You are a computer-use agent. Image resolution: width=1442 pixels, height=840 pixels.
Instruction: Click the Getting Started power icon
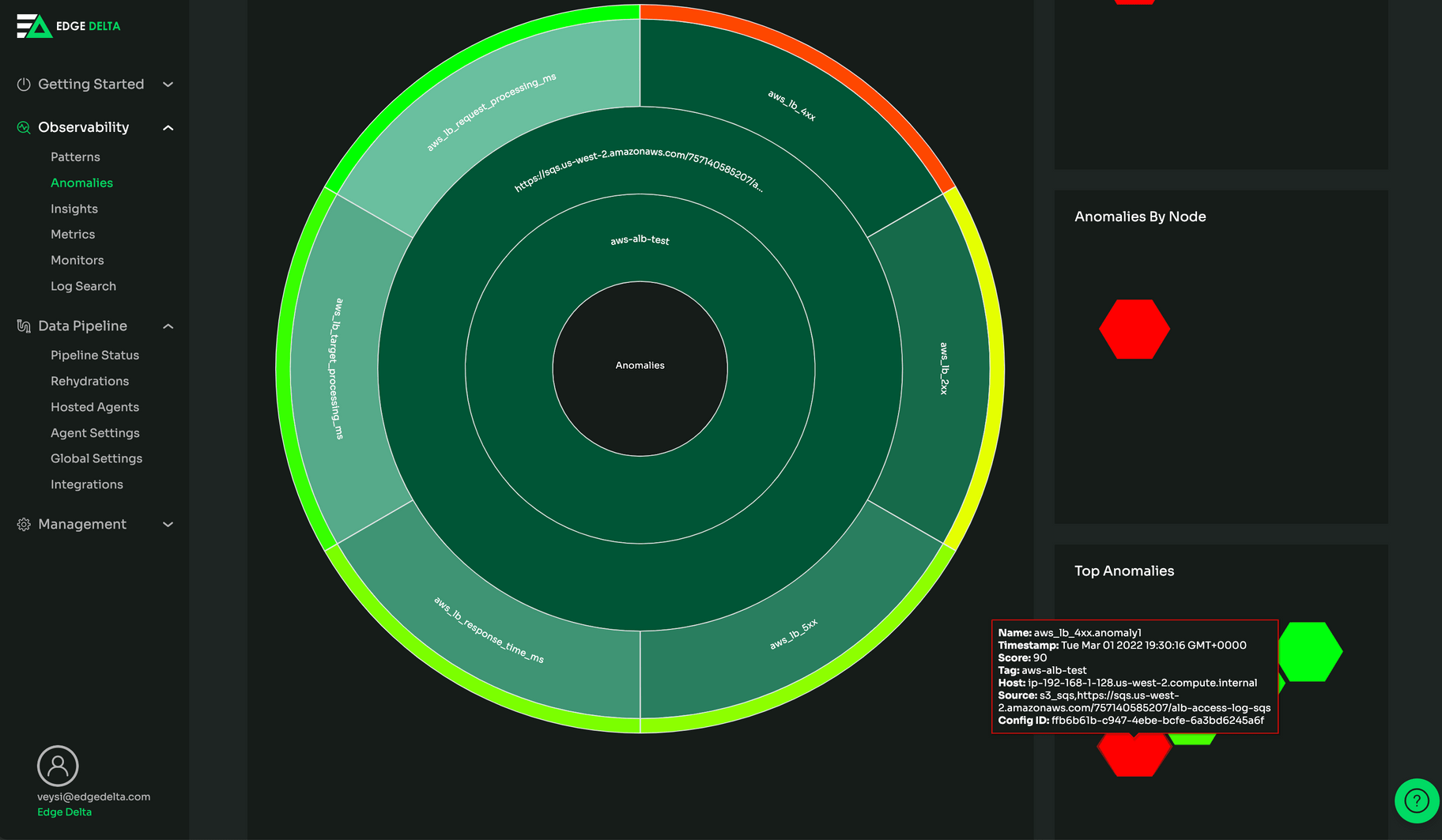point(24,85)
